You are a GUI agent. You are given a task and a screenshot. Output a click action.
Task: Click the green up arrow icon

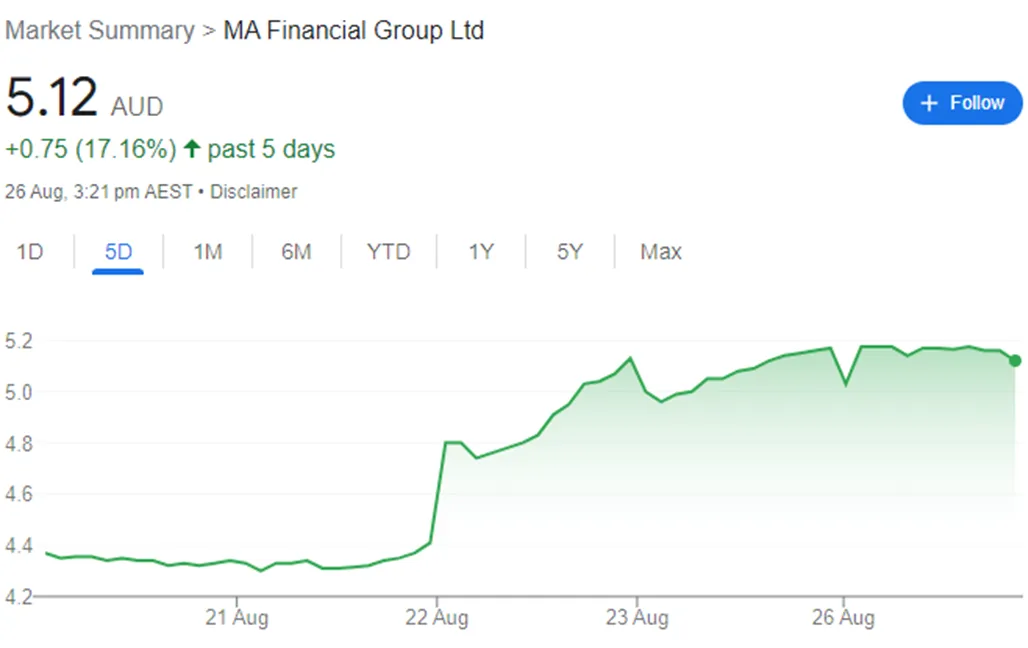(192, 150)
